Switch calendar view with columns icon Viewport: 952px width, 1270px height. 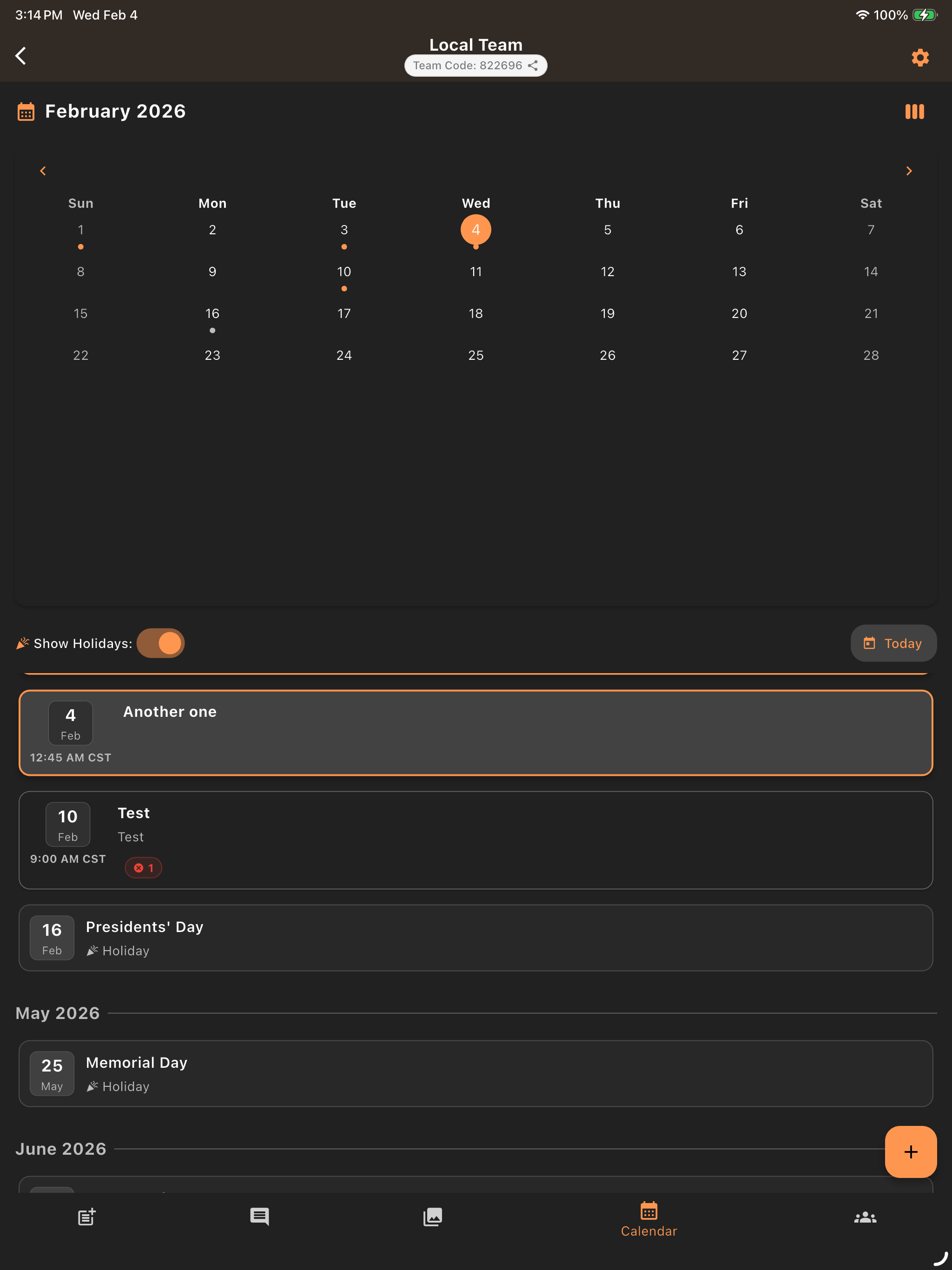tap(914, 112)
